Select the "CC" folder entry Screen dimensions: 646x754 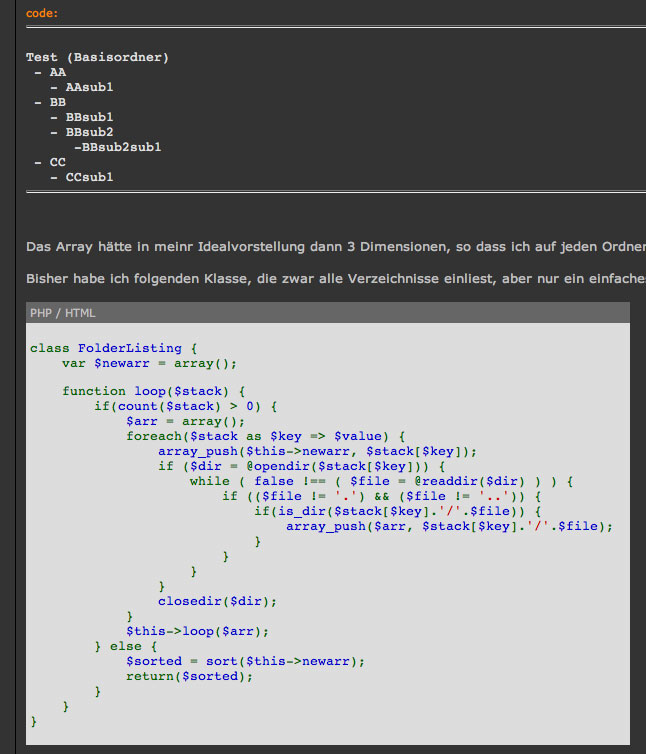click(57, 162)
